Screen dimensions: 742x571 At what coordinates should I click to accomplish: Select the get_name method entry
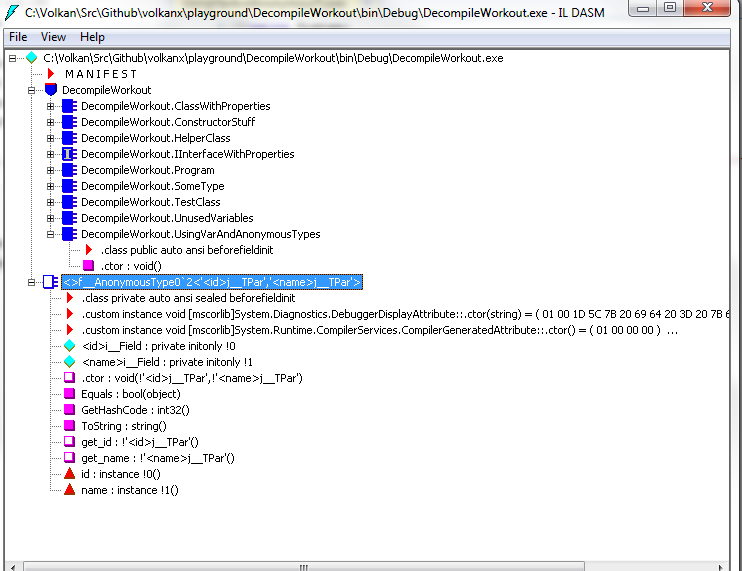click(x=157, y=458)
